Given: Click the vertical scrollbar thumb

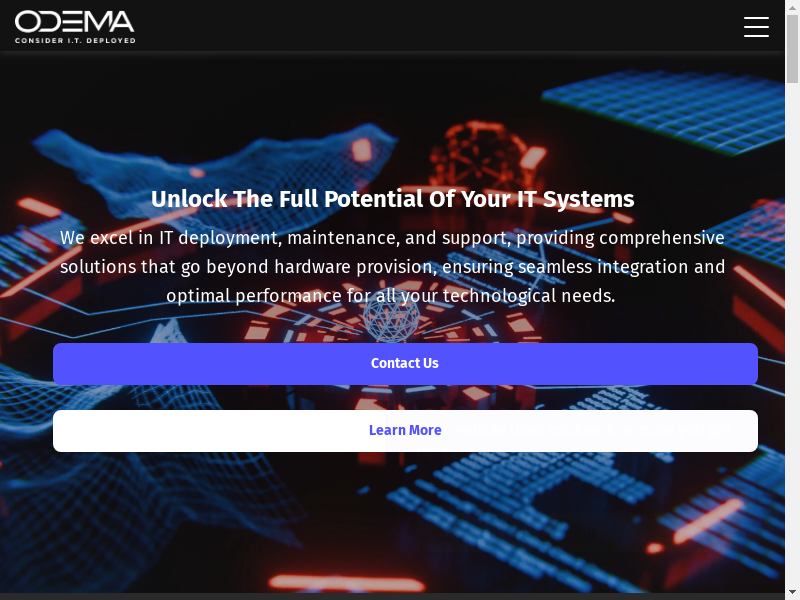Looking at the screenshot, I should click(792, 48).
